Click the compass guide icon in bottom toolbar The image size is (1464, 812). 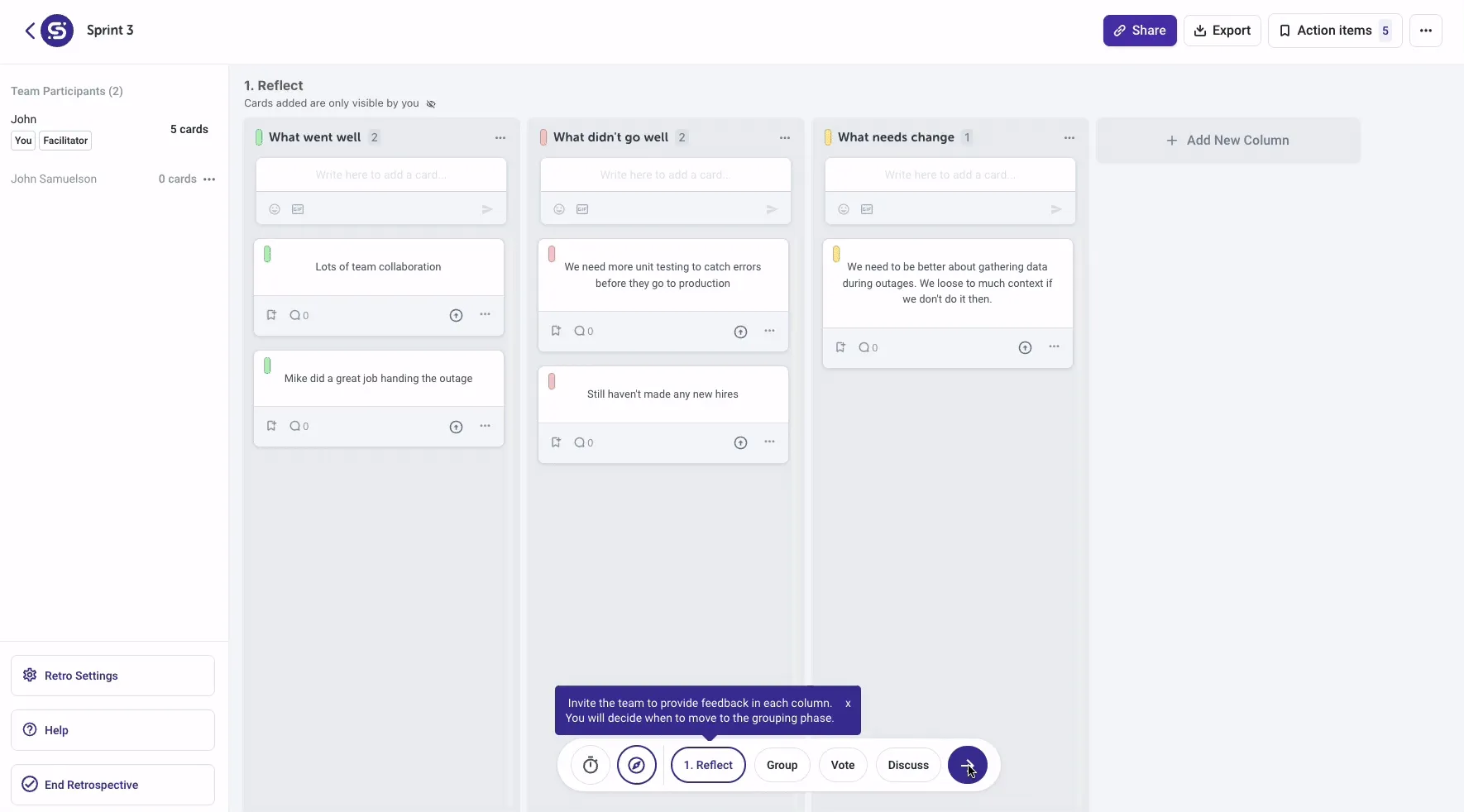[x=636, y=765]
